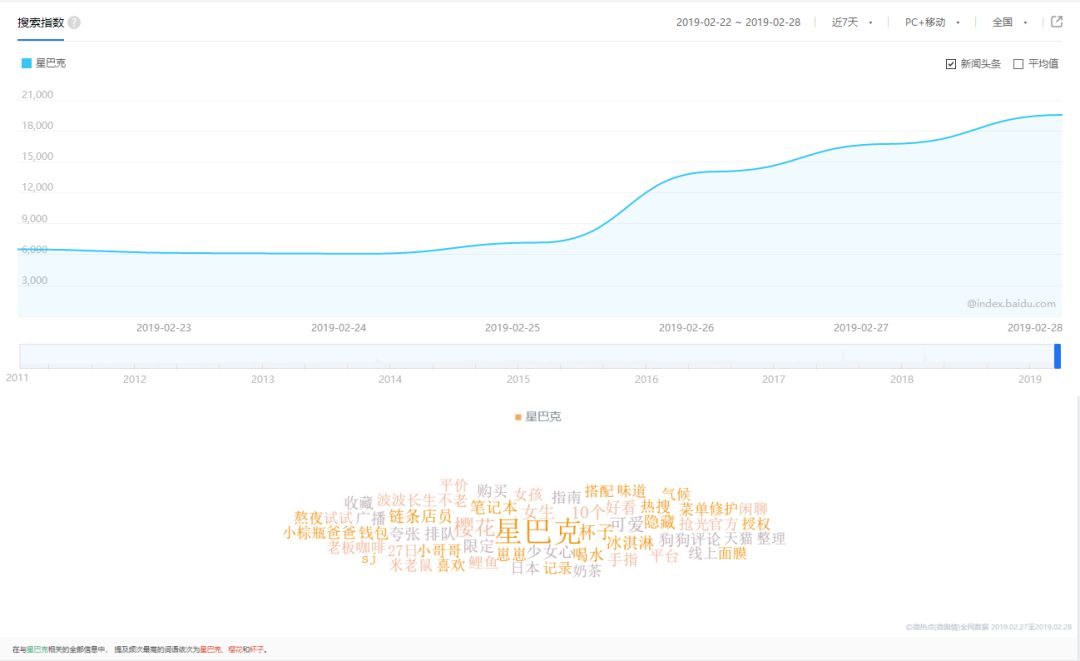Click the word 排队 in the word cloud
The image size is (1080, 661).
[x=439, y=534]
